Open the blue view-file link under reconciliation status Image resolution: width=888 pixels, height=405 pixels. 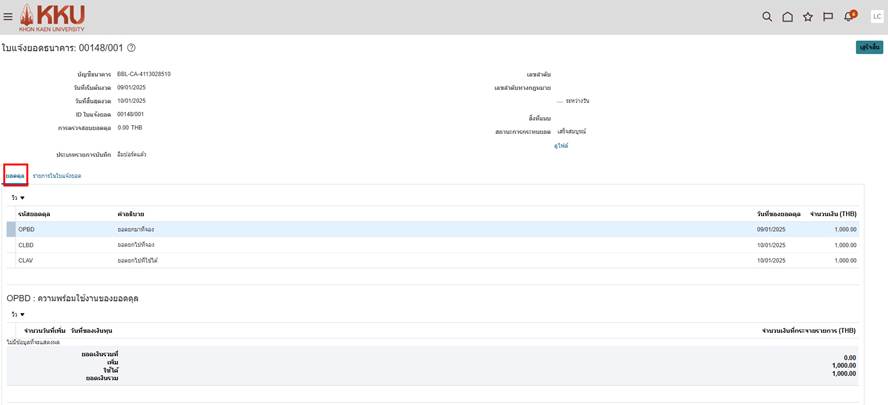pyautogui.click(x=561, y=146)
